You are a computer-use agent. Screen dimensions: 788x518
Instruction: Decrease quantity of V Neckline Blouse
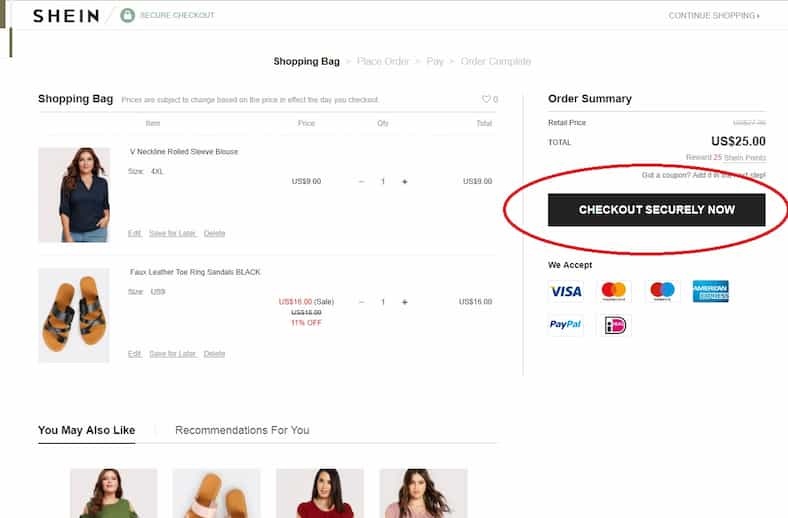tap(361, 182)
